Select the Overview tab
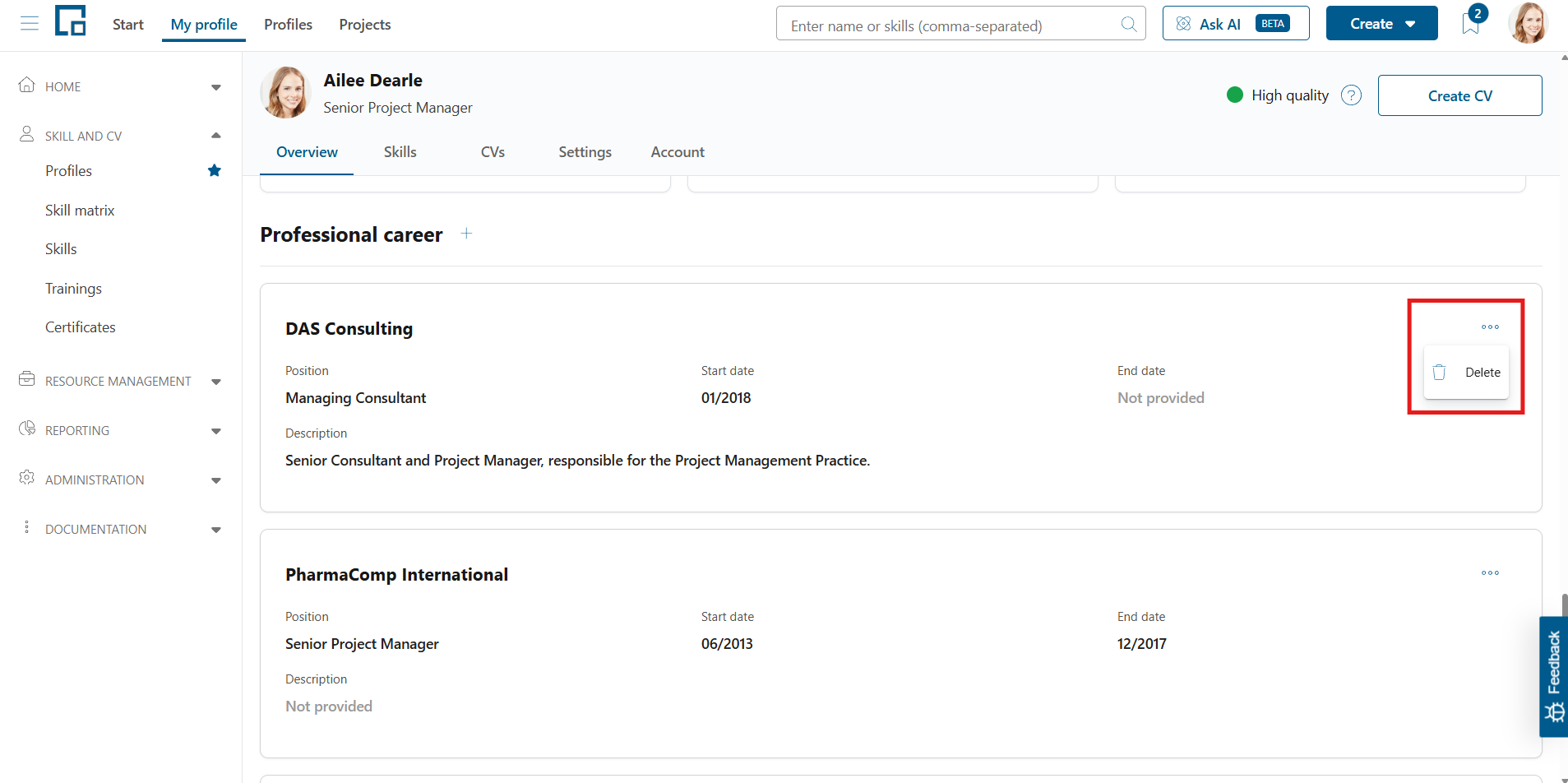1568x783 pixels. tap(307, 152)
